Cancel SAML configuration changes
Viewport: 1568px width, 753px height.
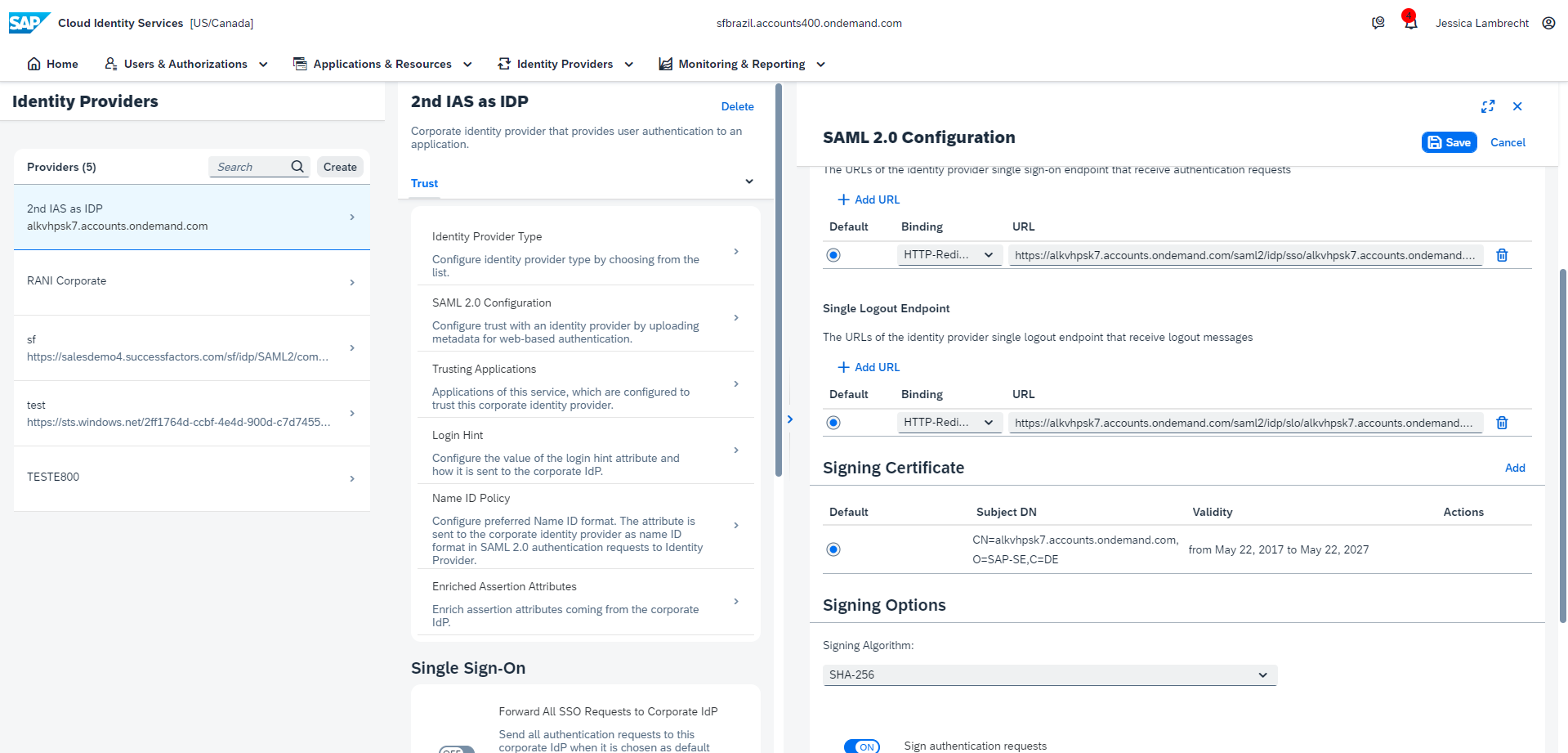click(x=1508, y=142)
